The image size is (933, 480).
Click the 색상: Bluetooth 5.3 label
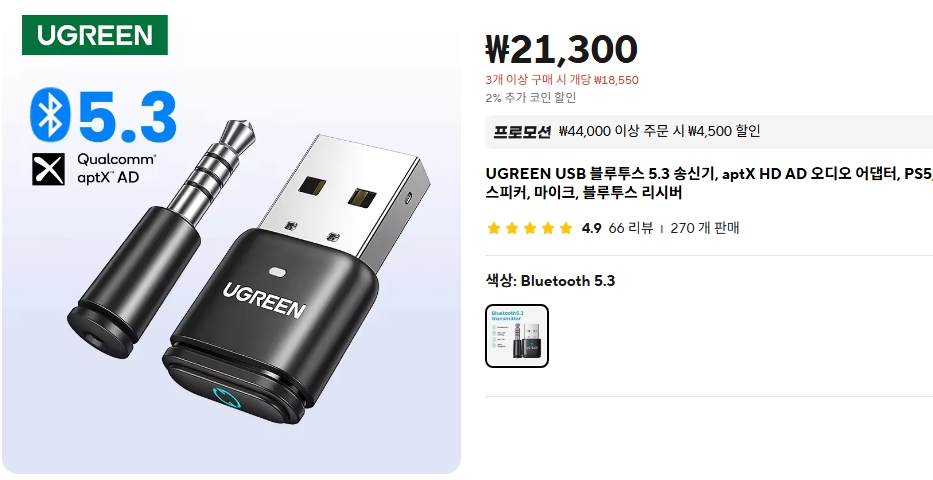[550, 281]
